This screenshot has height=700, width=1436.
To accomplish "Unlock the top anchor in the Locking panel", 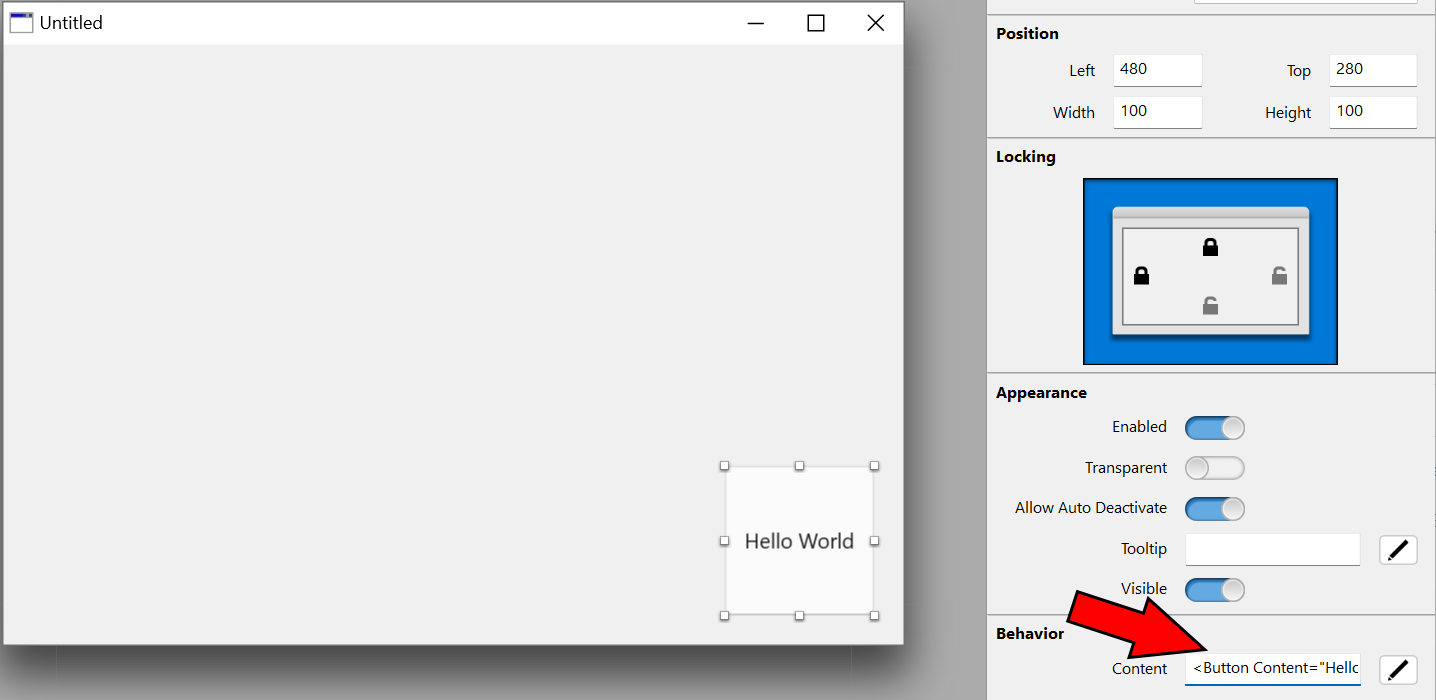I will [1209, 246].
